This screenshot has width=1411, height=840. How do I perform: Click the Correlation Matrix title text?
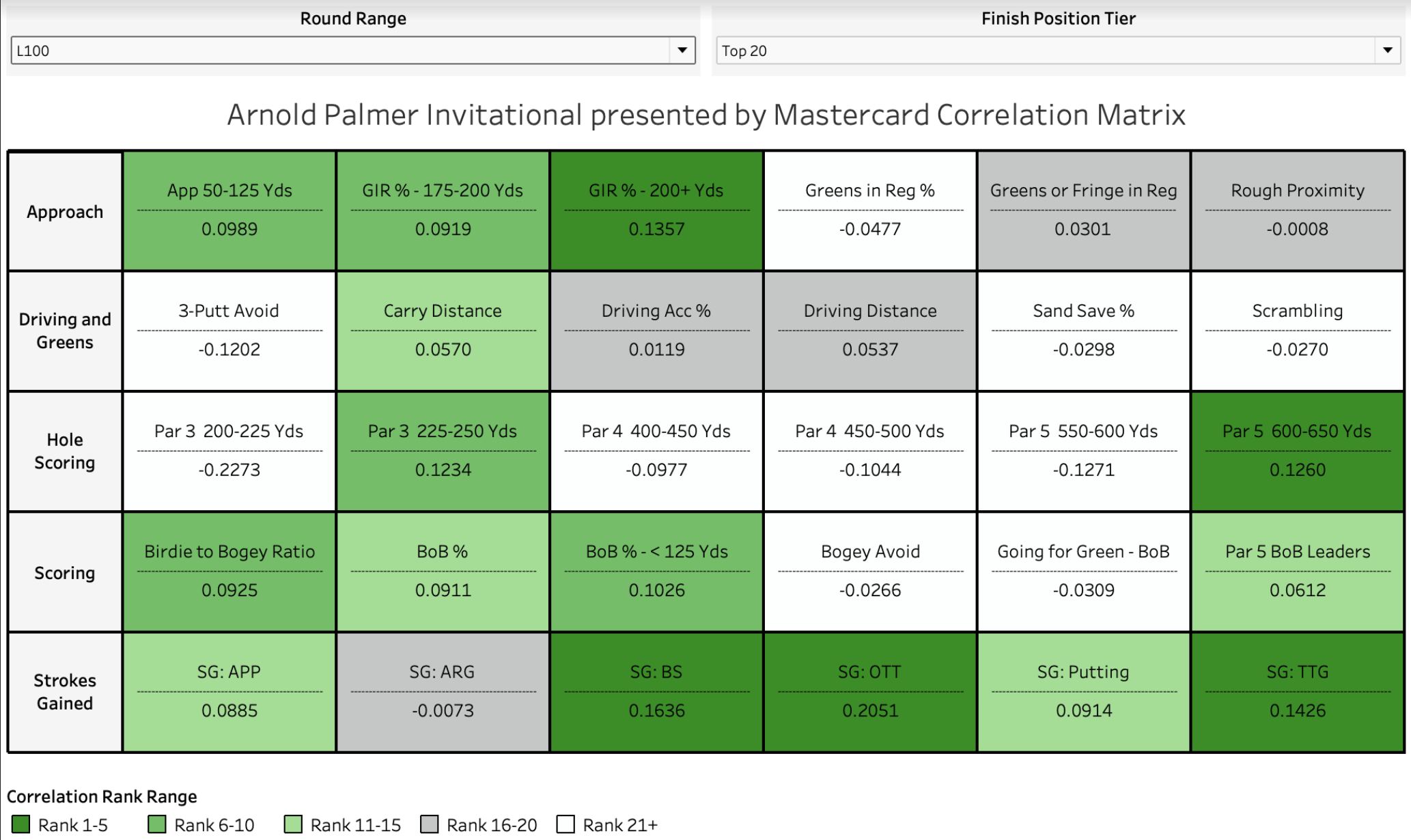pyautogui.click(x=705, y=115)
